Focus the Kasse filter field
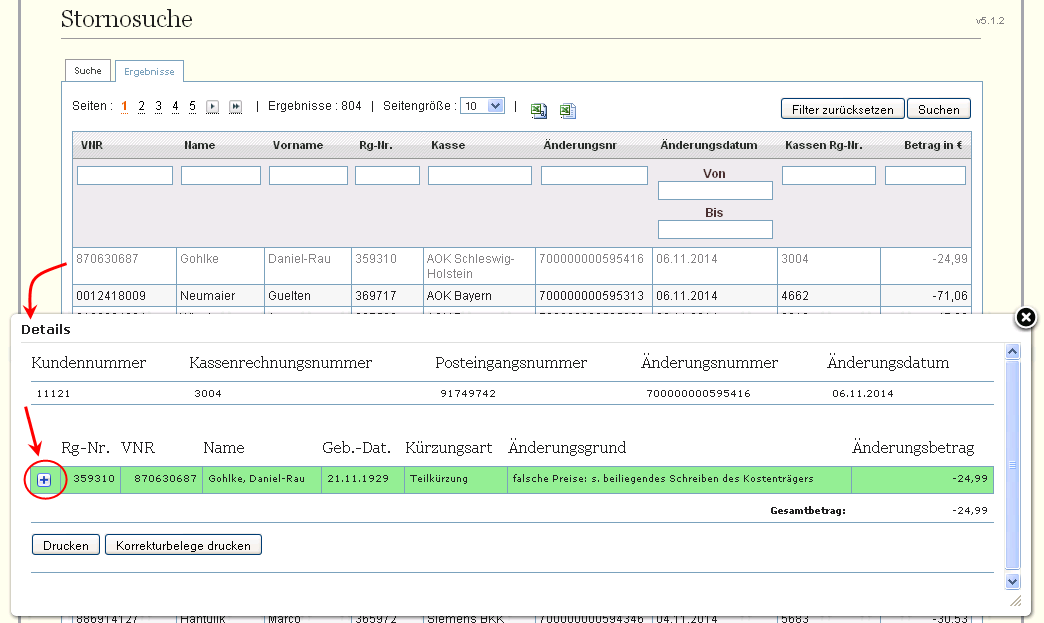This screenshot has height=623, width=1044. [480, 176]
